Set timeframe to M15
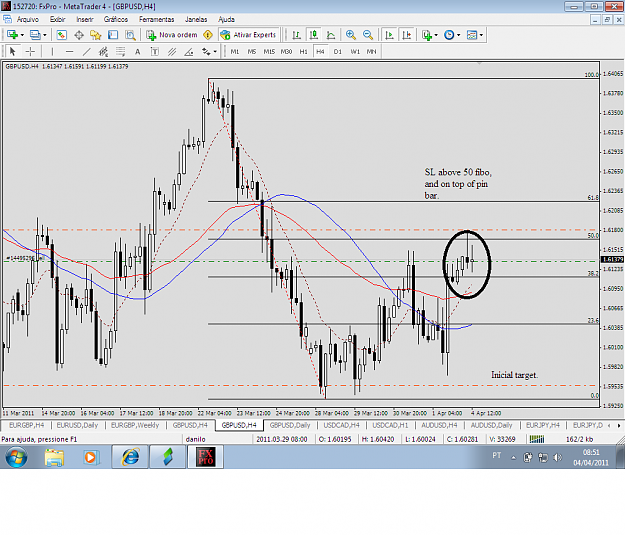 (x=269, y=51)
